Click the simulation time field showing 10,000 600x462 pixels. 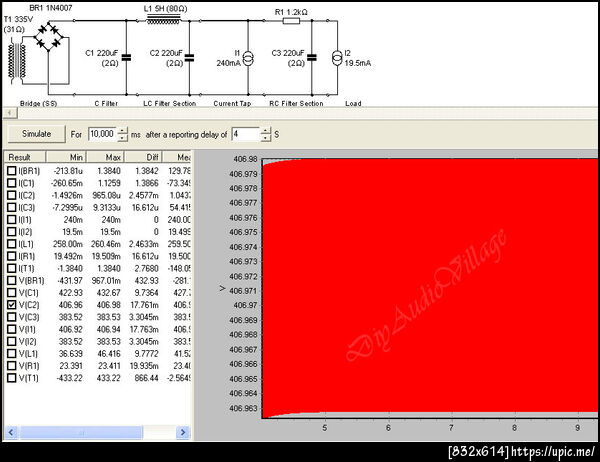coord(103,134)
